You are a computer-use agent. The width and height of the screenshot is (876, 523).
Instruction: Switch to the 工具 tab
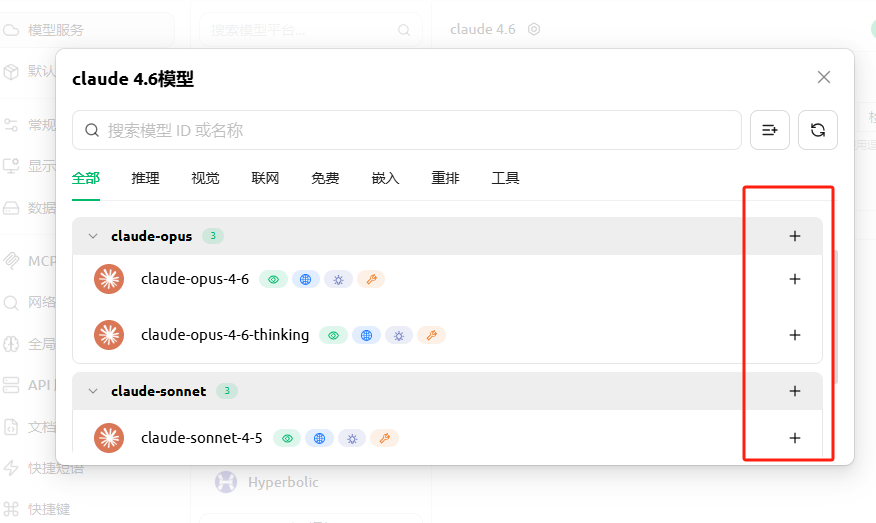pos(506,178)
